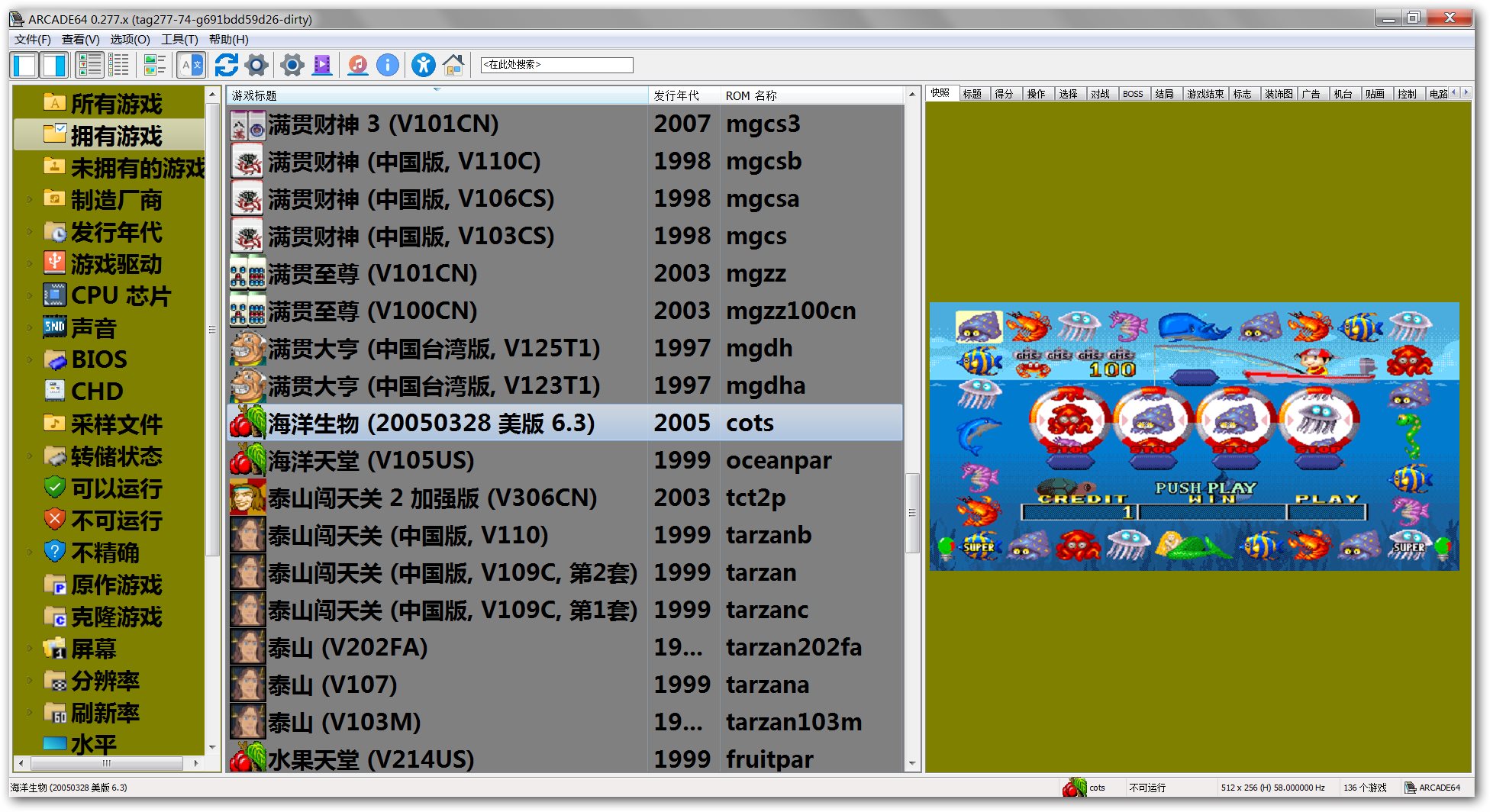Switch to the 标题 tab
Viewport: 1490px width, 812px height.
[972, 94]
